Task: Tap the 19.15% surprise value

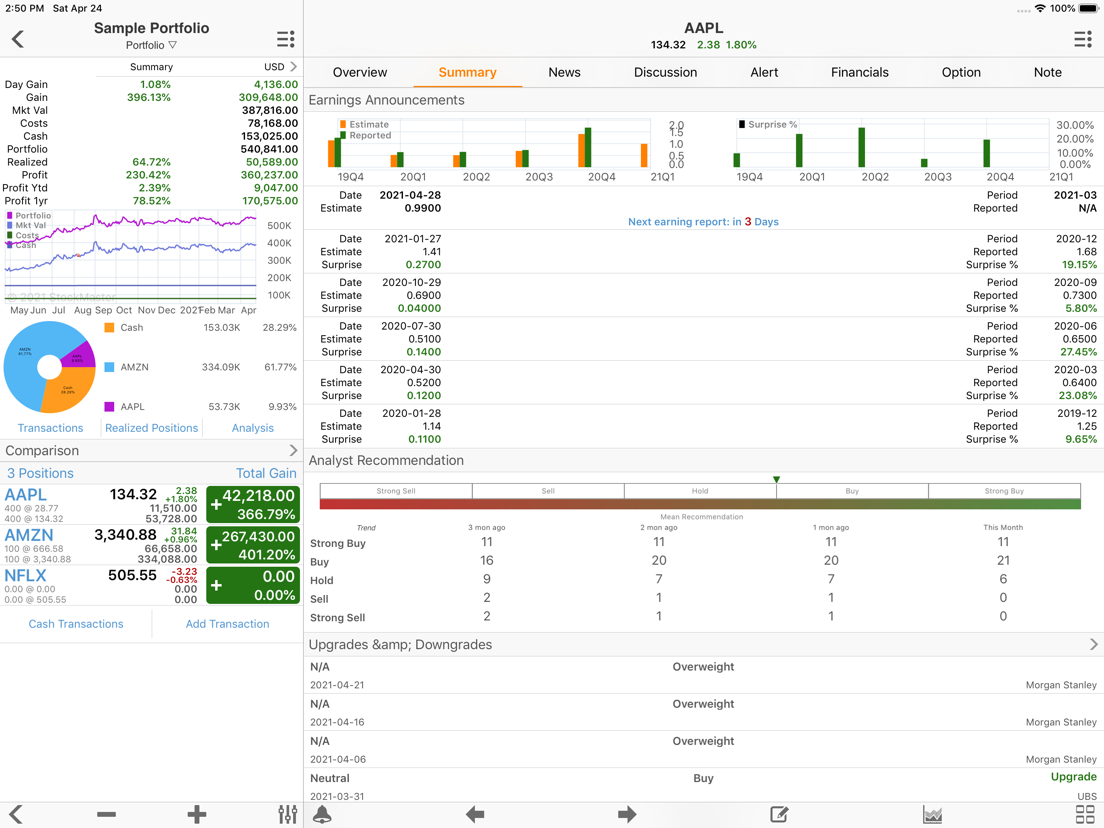Action: (1079, 265)
